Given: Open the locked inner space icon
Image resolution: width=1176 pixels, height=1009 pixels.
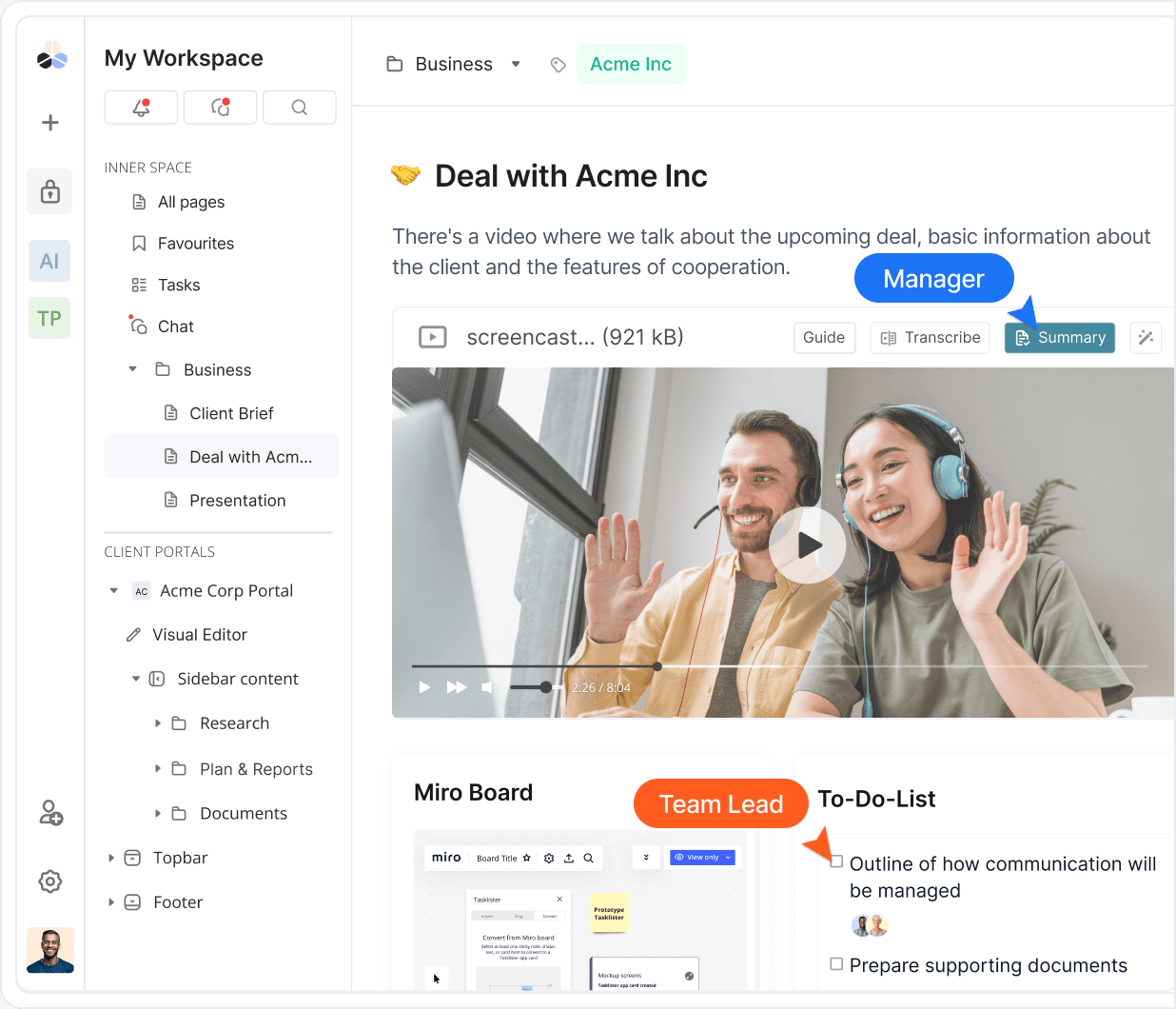Looking at the screenshot, I should click(50, 191).
